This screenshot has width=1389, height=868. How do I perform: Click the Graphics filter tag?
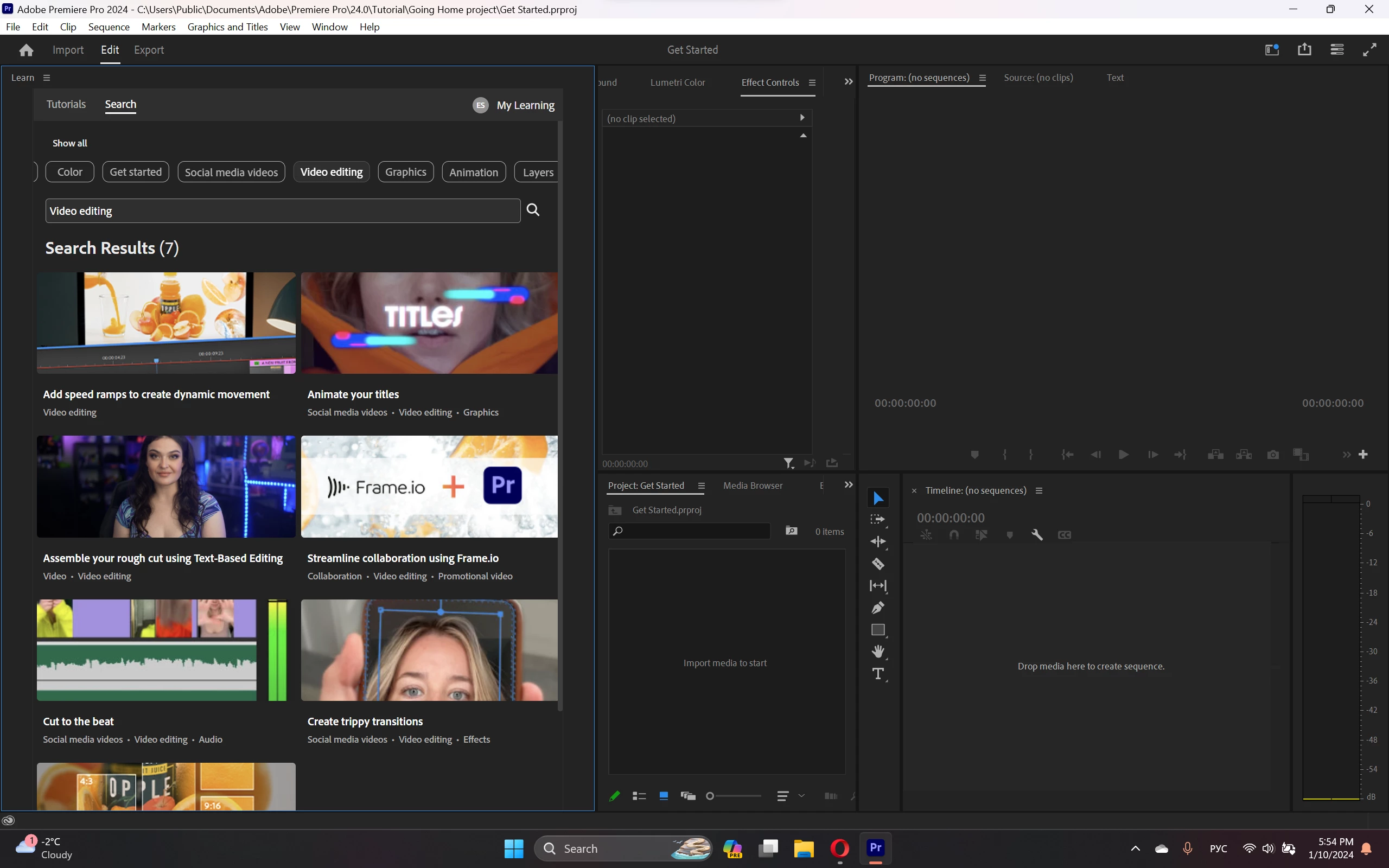tap(405, 171)
